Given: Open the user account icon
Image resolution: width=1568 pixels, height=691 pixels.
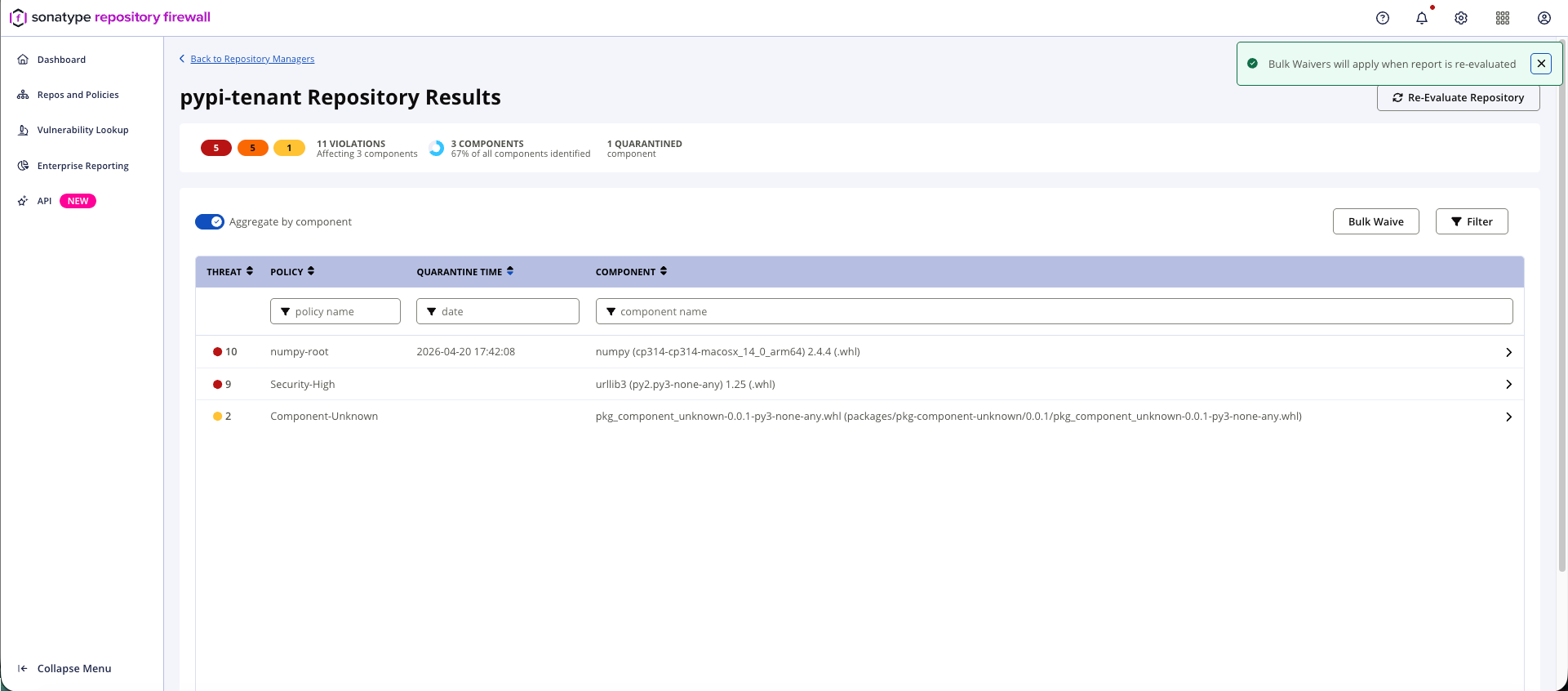Looking at the screenshot, I should 1544,18.
